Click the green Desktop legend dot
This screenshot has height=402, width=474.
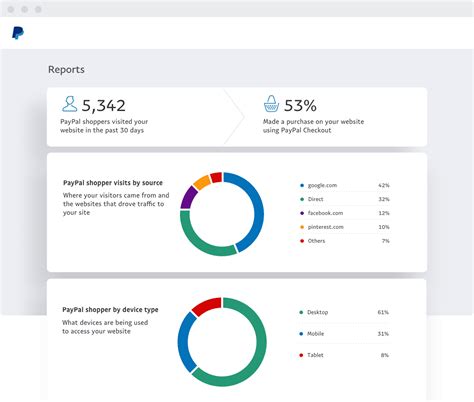click(x=301, y=312)
